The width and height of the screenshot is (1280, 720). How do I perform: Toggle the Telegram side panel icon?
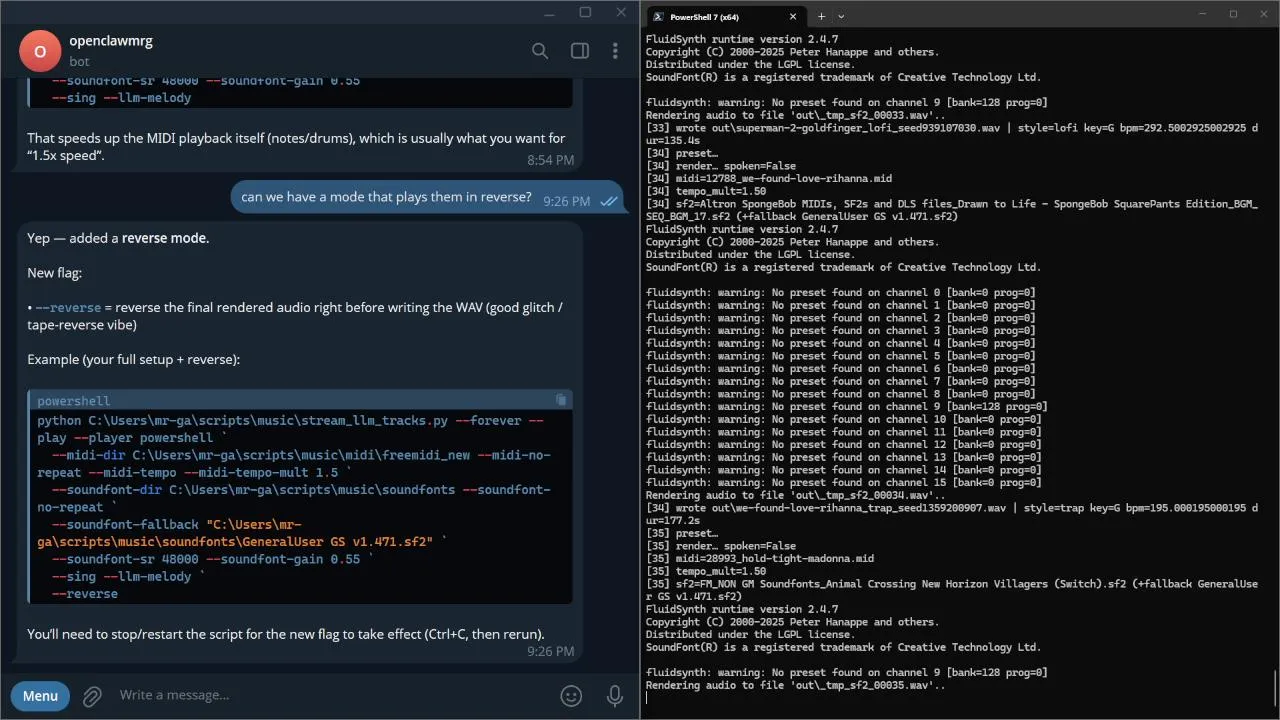click(x=580, y=51)
